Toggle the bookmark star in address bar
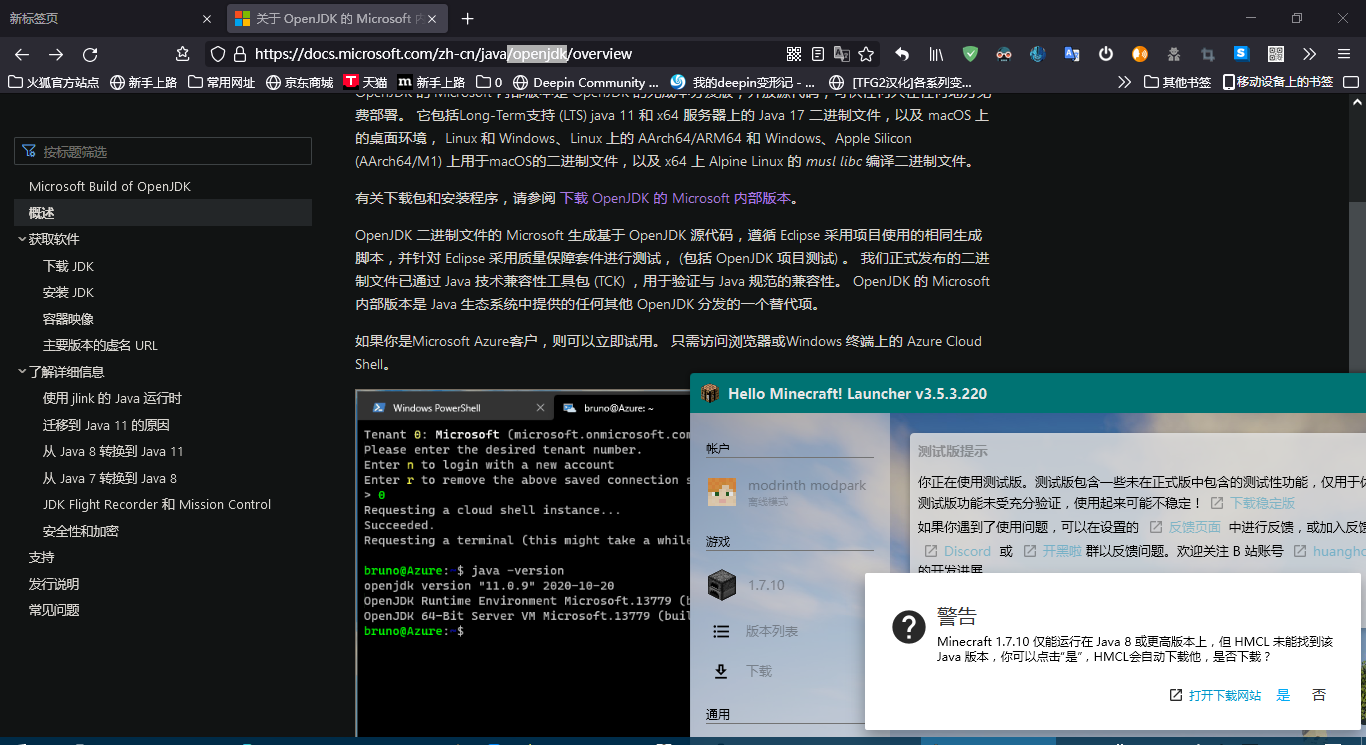The width and height of the screenshot is (1366, 745). (866, 54)
